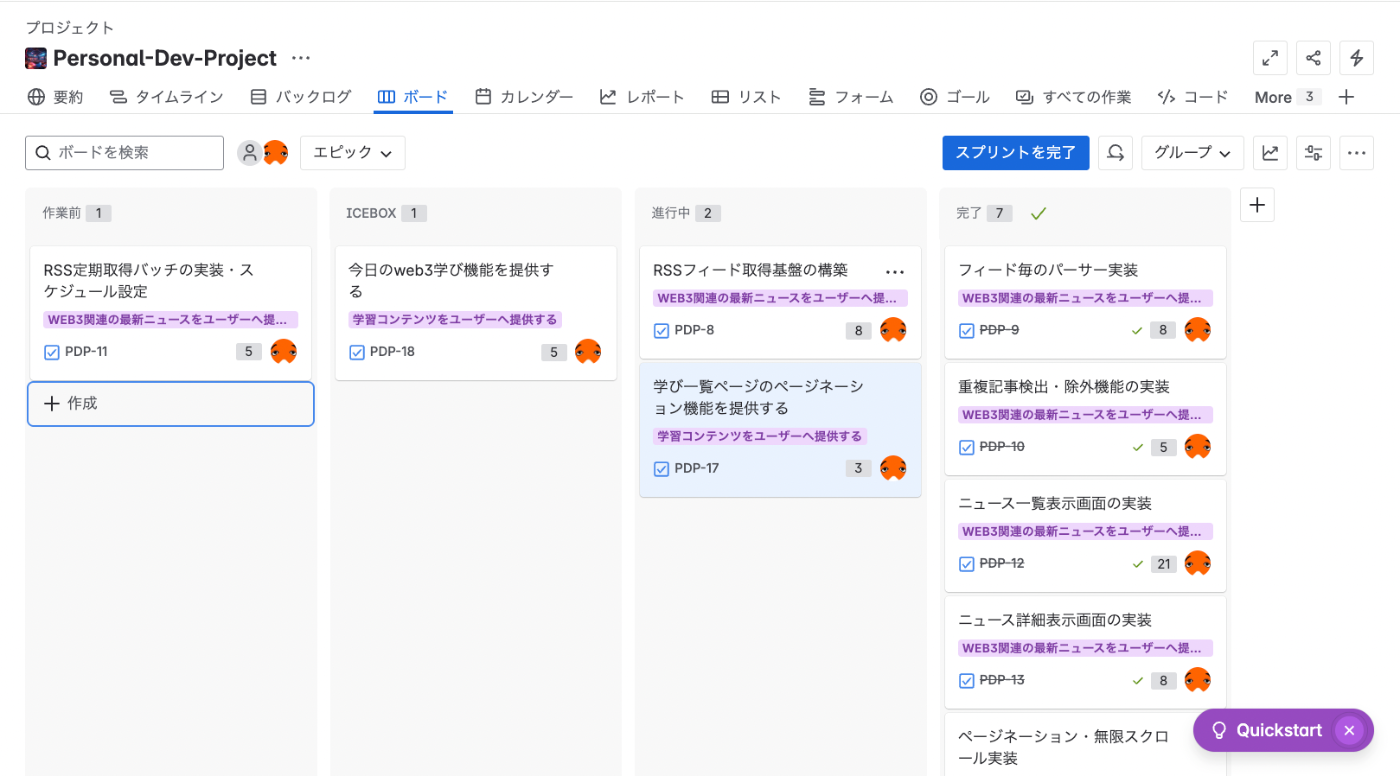
Task: Click the share icon
Action: [1313, 58]
